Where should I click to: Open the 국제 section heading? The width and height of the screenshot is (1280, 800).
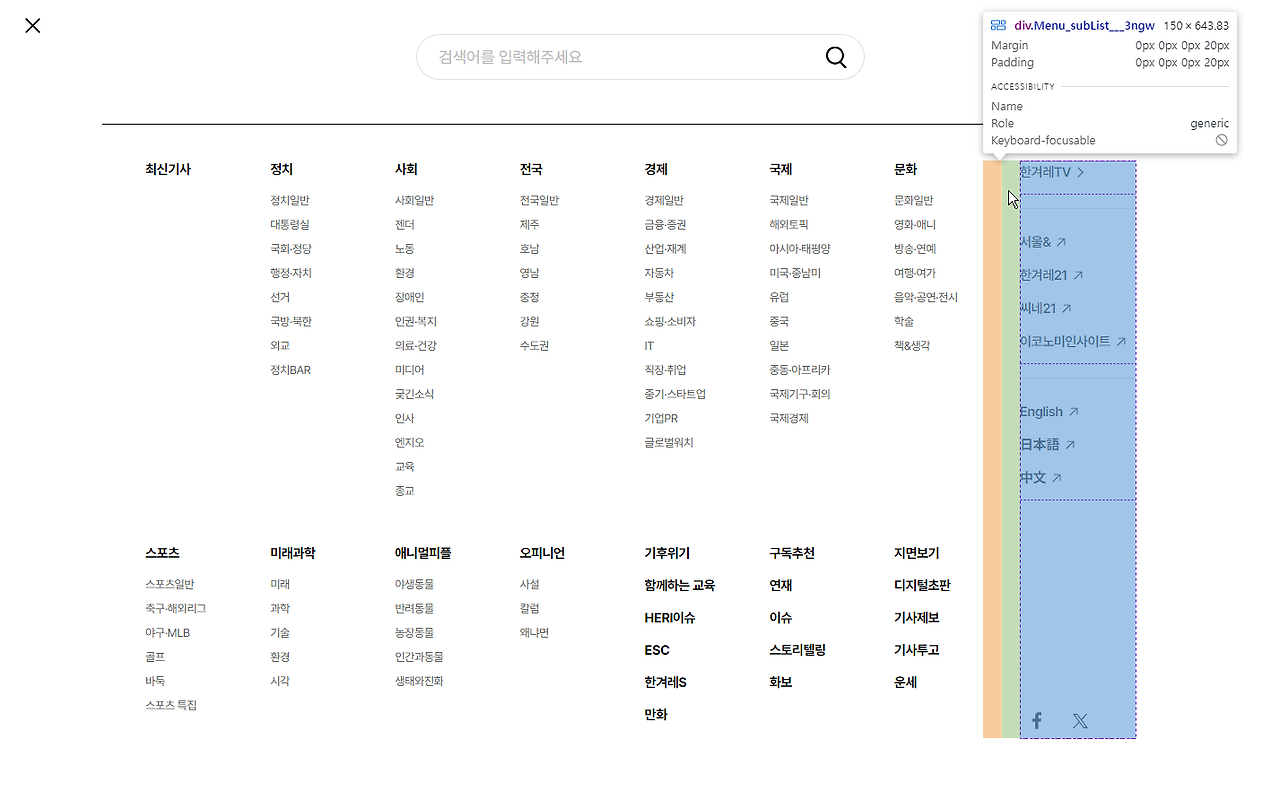tap(781, 169)
